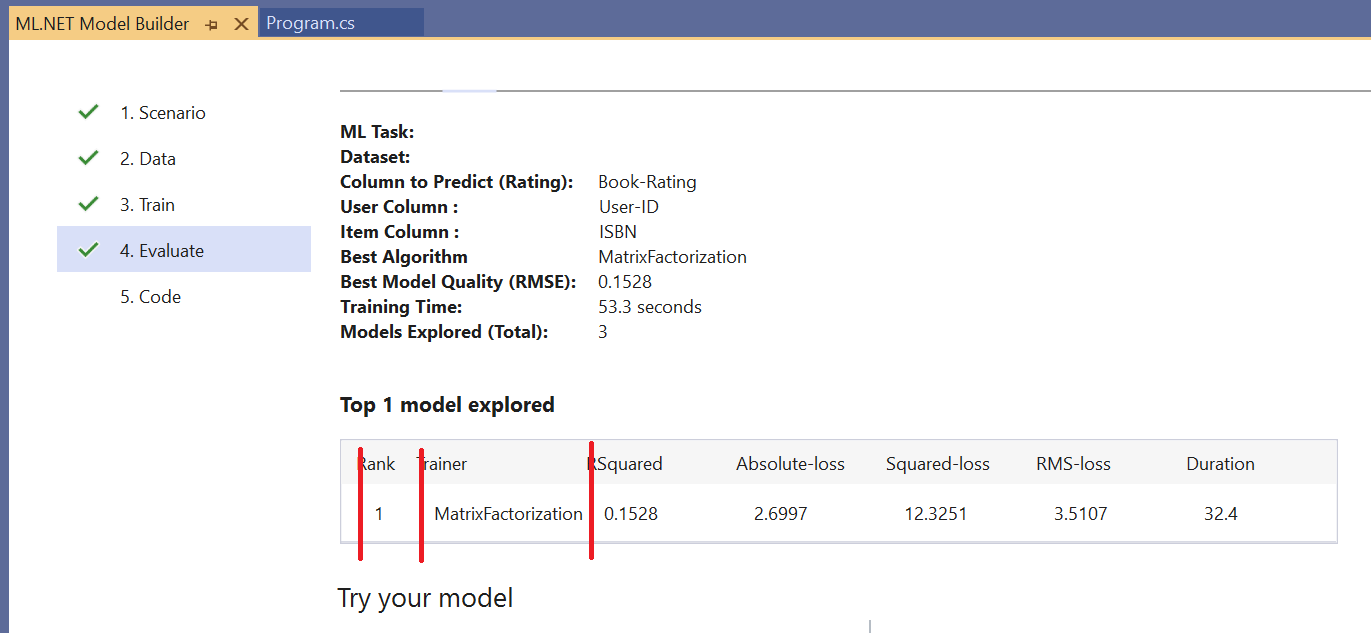
Task: Close the ML.NET Model Builder tab
Action: (x=240, y=21)
